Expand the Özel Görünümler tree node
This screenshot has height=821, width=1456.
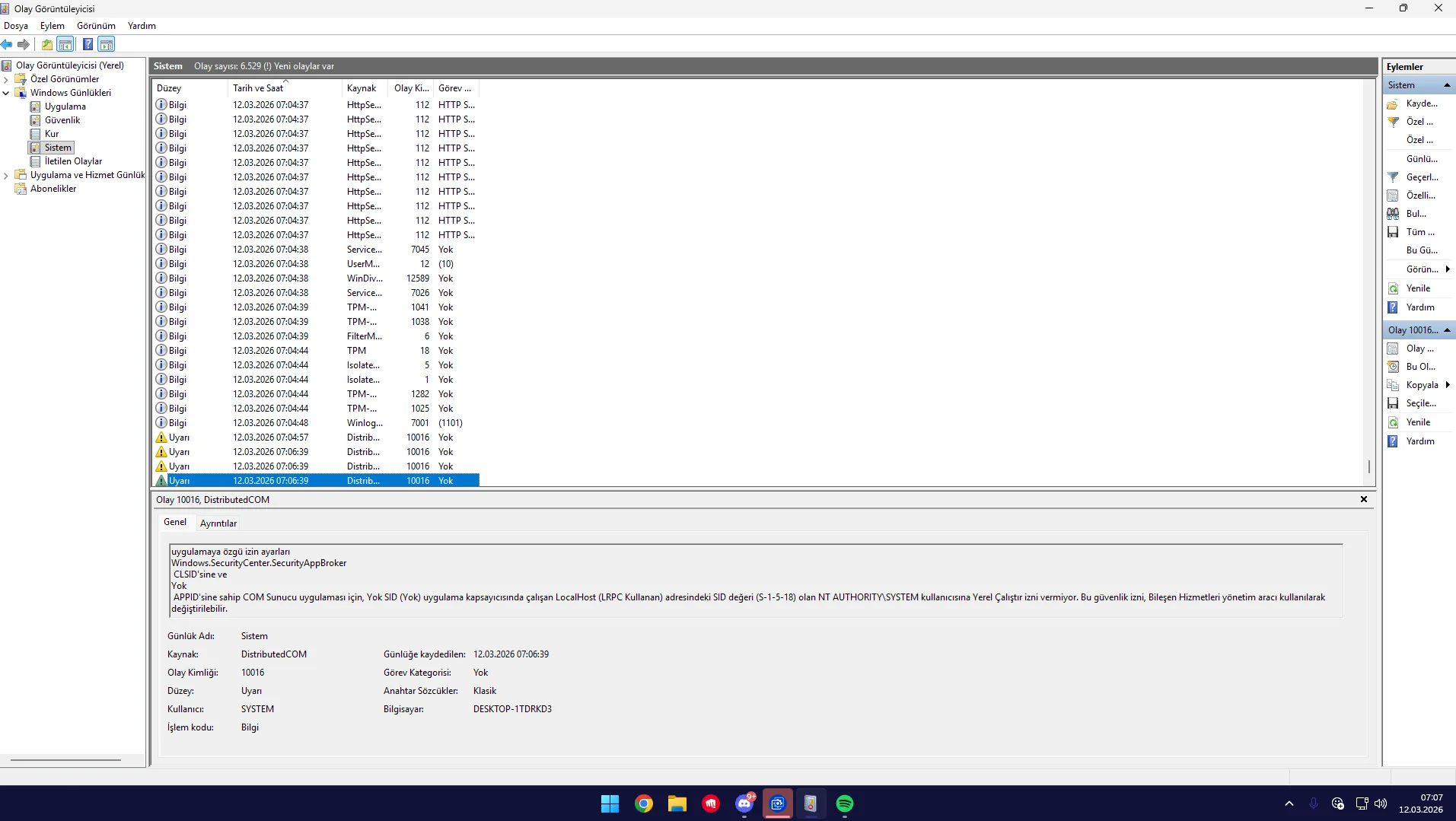6,79
